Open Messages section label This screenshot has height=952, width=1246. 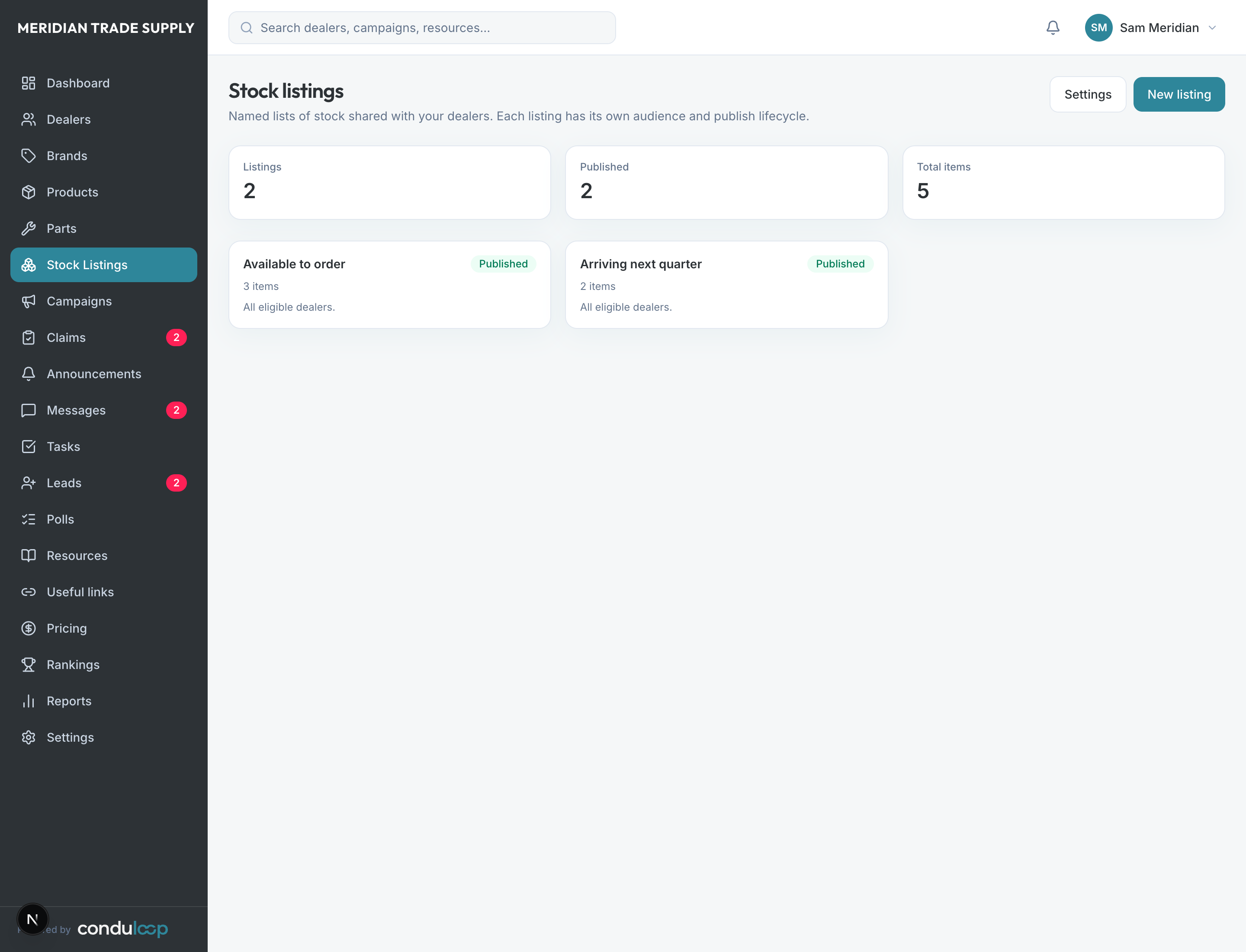[76, 410]
